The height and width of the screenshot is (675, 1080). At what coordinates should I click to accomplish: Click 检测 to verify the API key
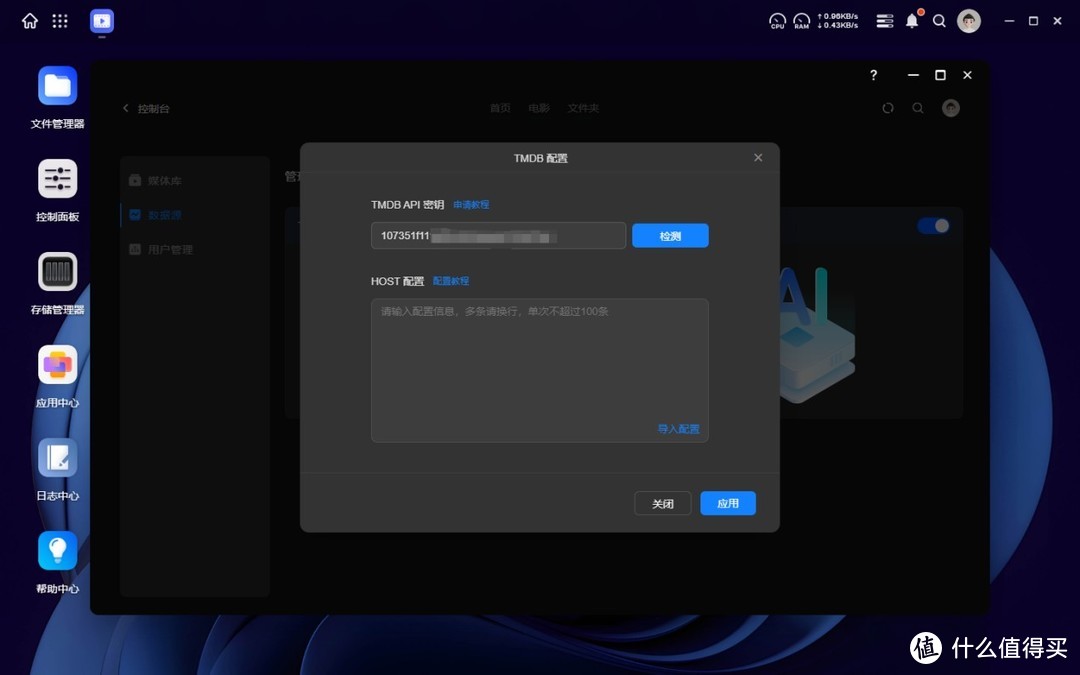pos(670,236)
